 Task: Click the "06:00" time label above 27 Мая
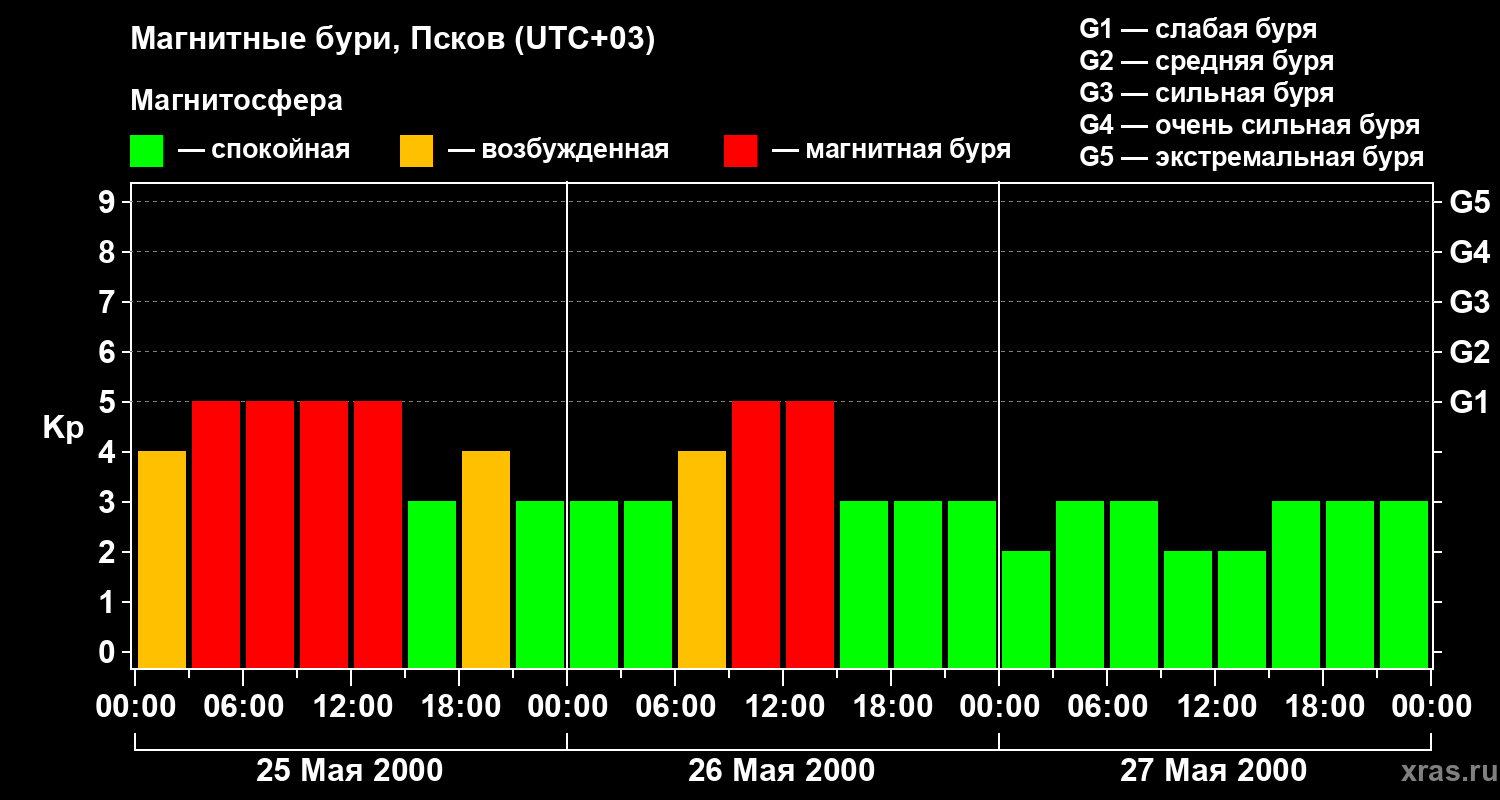[1107, 707]
